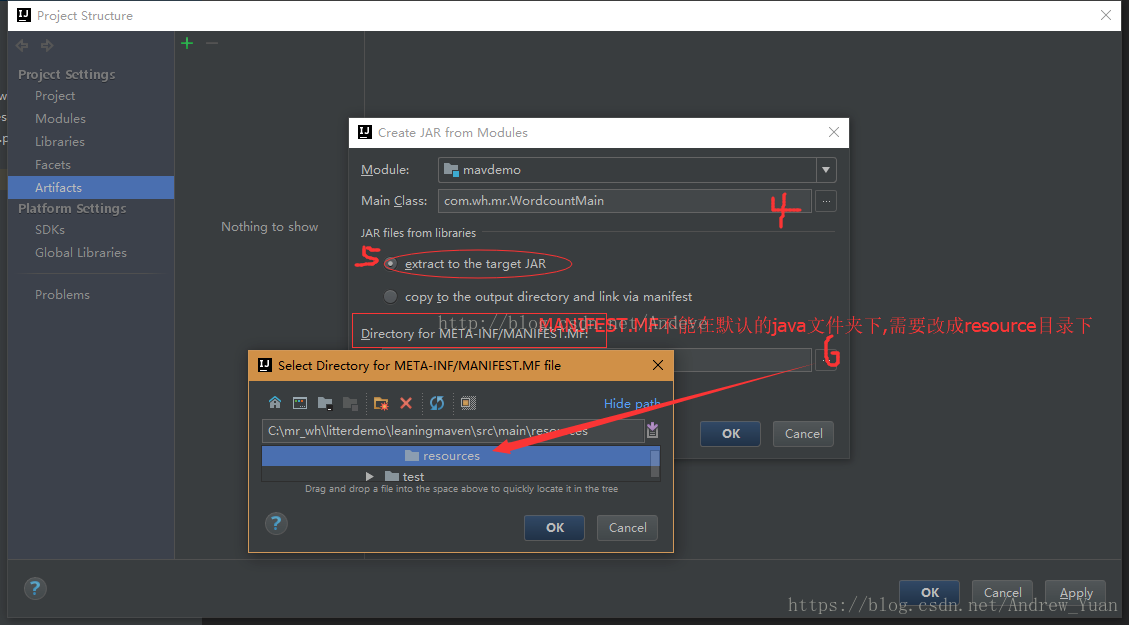Click the MANIFEST.MF directory field in Create JAR
Screen dimensions: 1129x625
click(x=742, y=360)
